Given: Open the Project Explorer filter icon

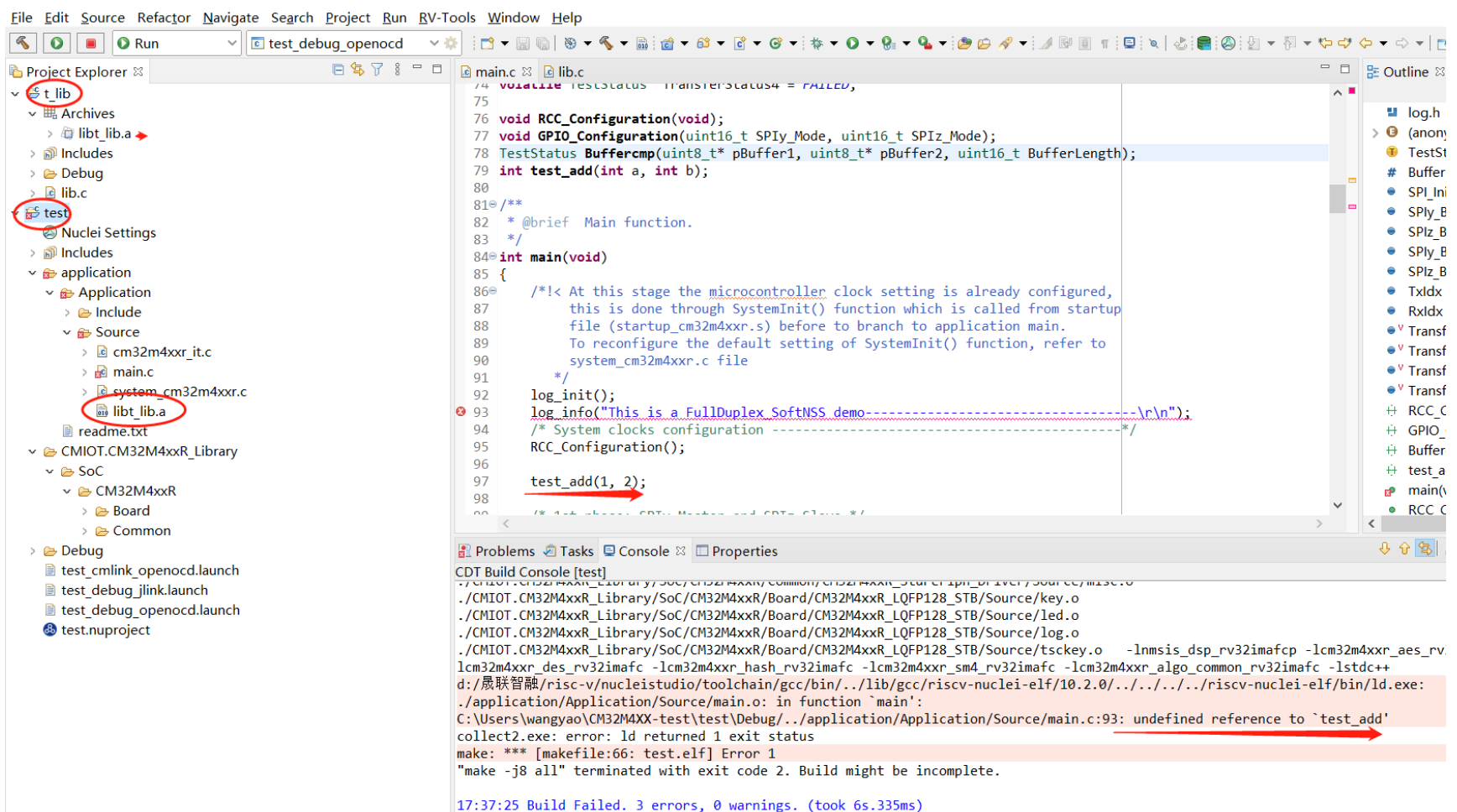Looking at the screenshot, I should pos(377,70).
